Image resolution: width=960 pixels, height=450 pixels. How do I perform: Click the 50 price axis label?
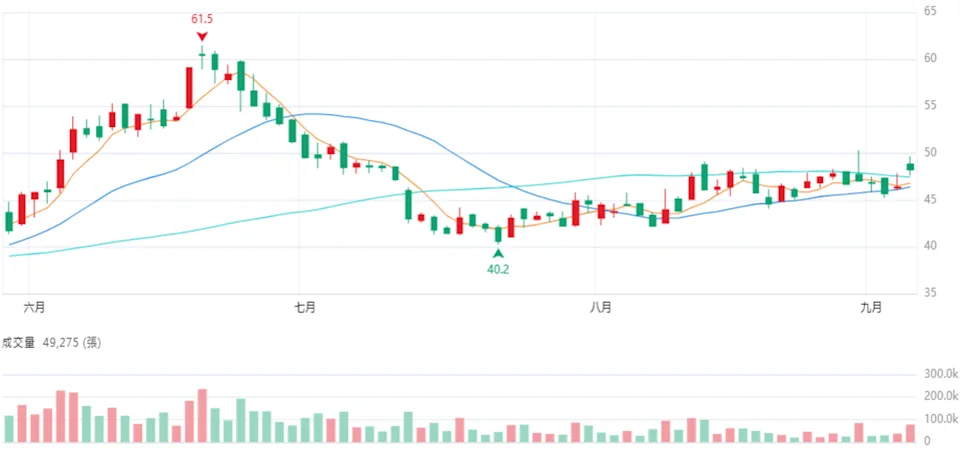click(x=930, y=152)
